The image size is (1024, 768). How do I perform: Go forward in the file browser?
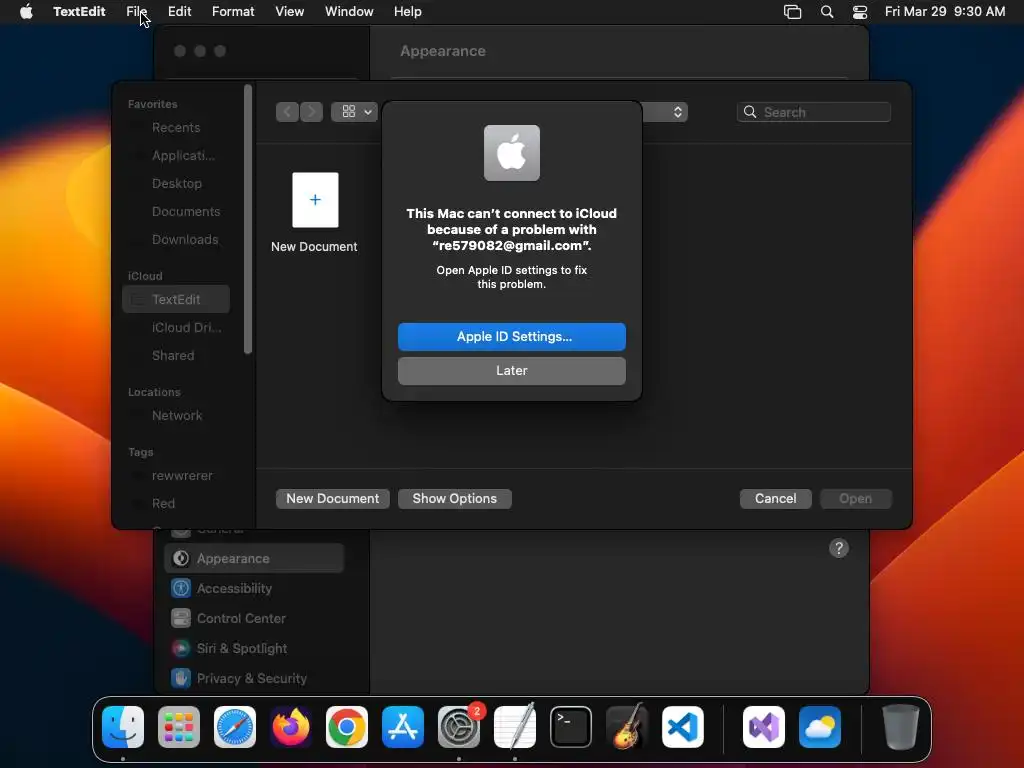click(x=312, y=112)
